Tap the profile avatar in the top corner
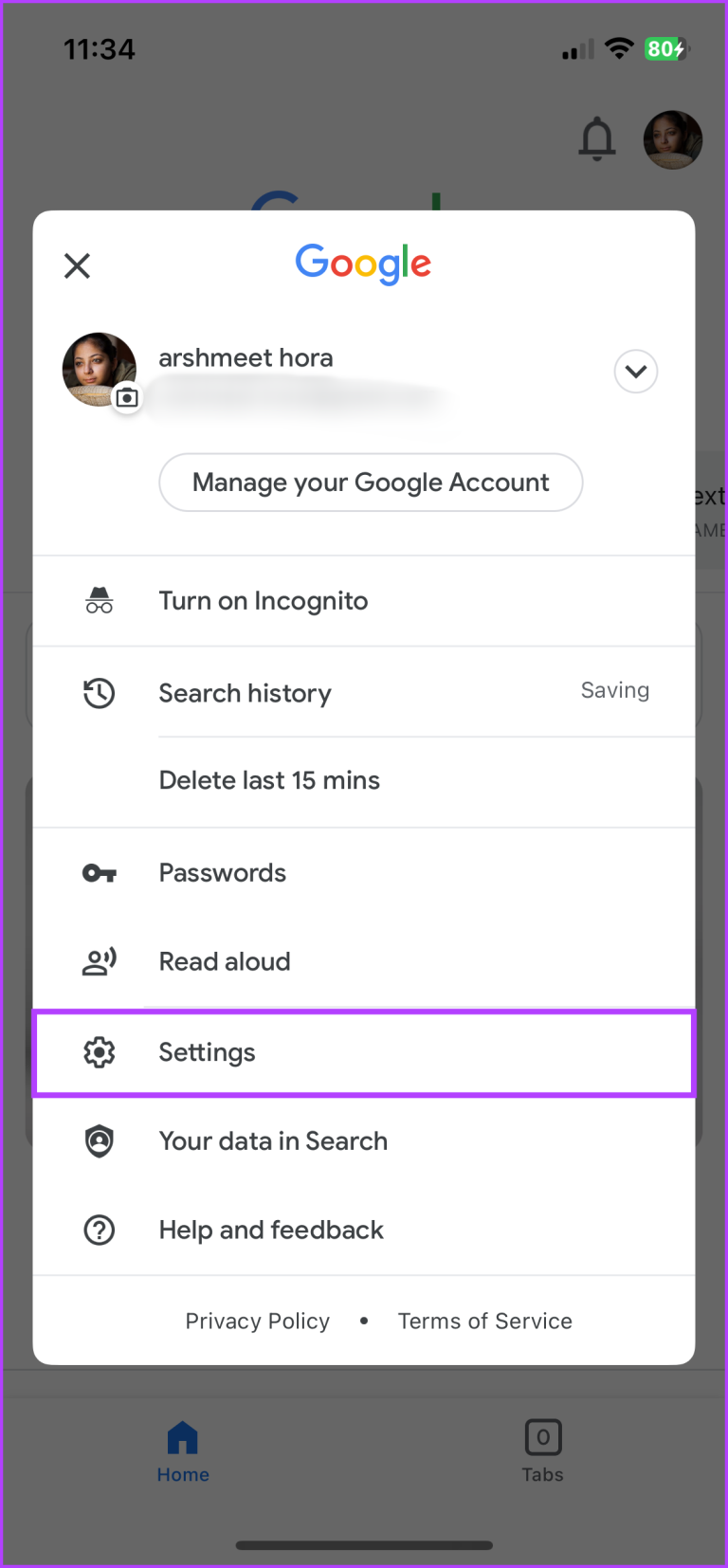728x1568 pixels. 673,139
